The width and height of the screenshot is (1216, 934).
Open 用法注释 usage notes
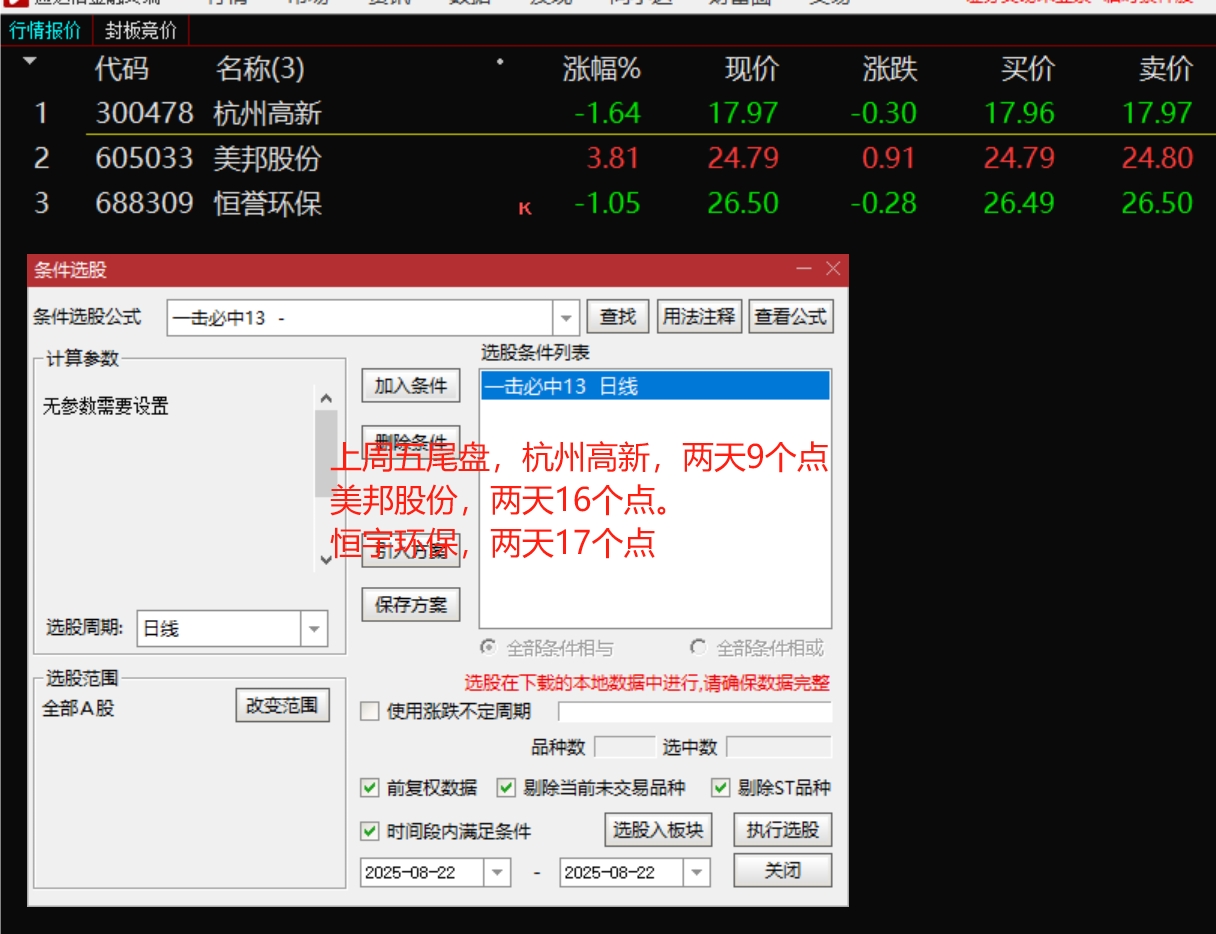[699, 317]
